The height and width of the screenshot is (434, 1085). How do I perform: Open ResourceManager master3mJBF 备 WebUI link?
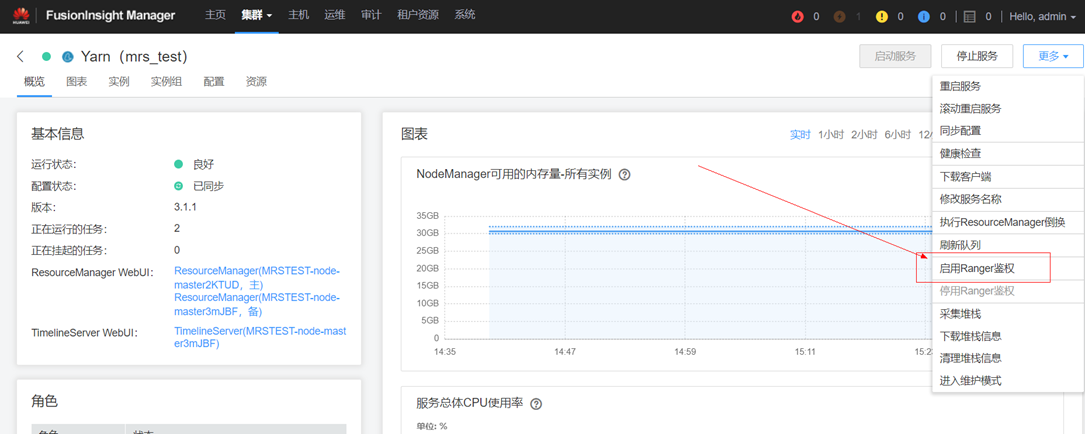pyautogui.click(x=257, y=305)
